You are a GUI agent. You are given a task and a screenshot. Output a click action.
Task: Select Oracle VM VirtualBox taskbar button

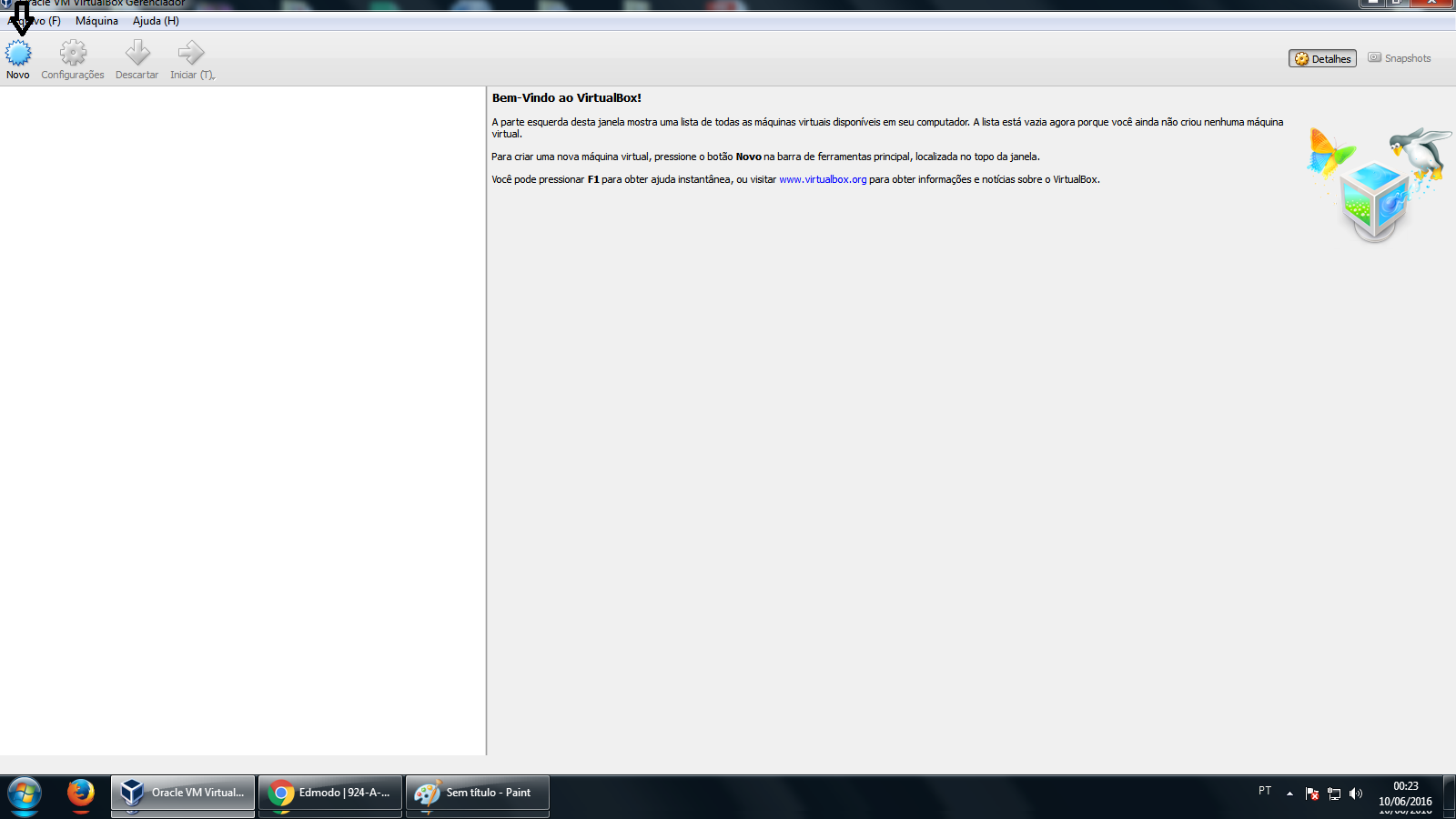click(183, 794)
